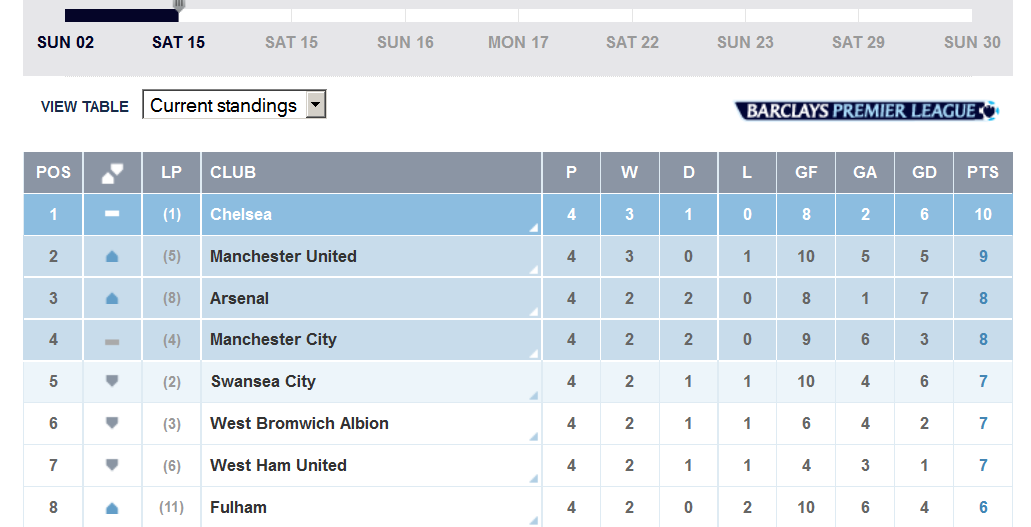This screenshot has width=1031, height=527.
Task: Click West Ham United's down arrow icon
Action: 112,465
